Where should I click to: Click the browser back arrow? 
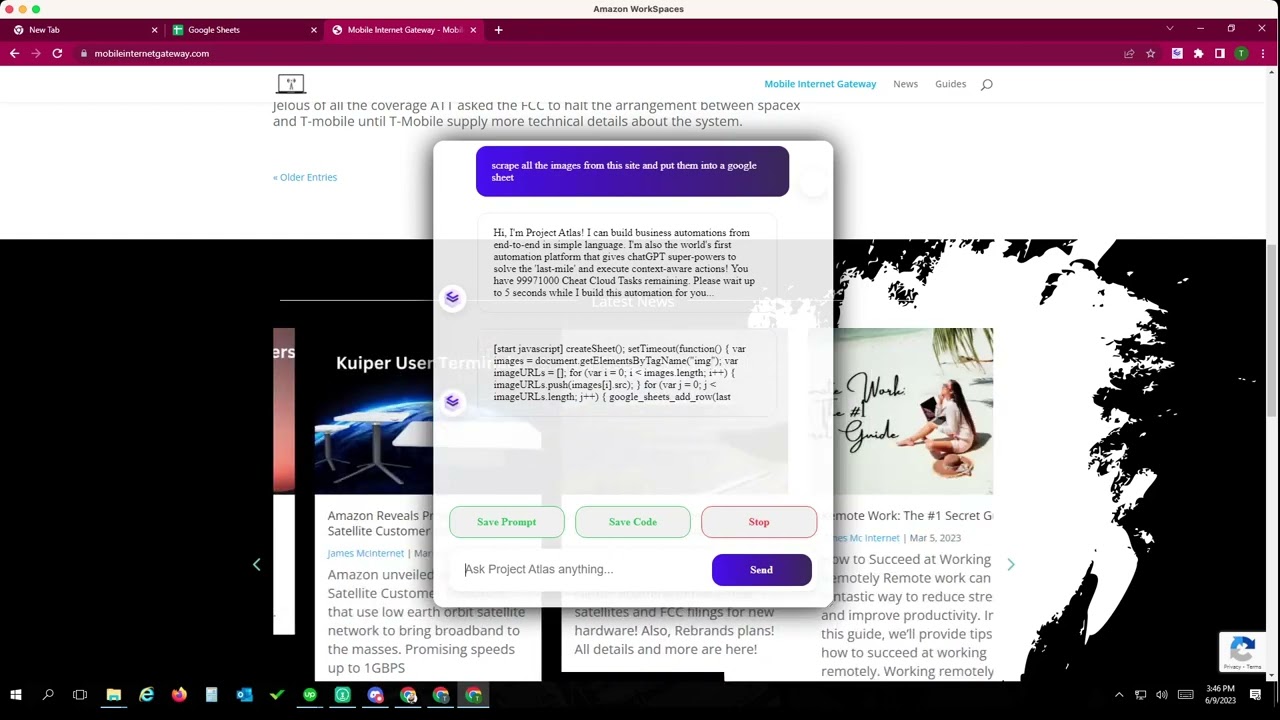tap(14, 53)
